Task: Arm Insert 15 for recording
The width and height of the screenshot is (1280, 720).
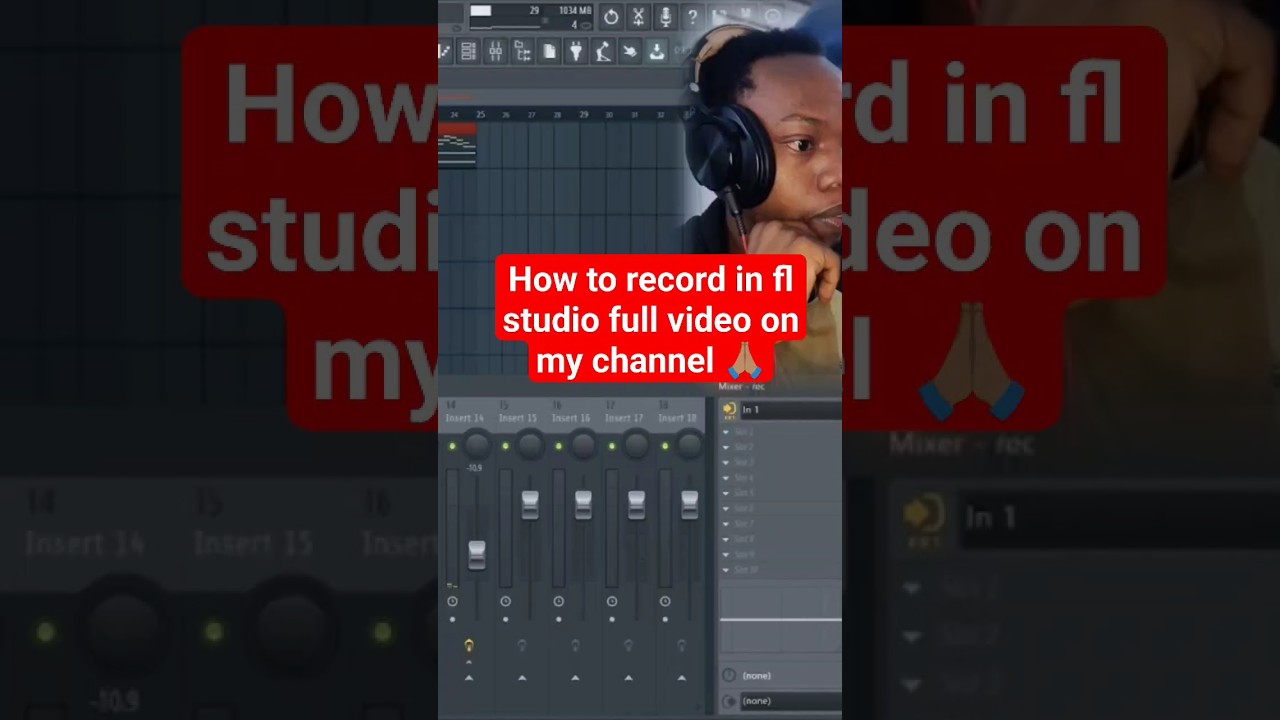Action: pyautogui.click(x=521, y=646)
